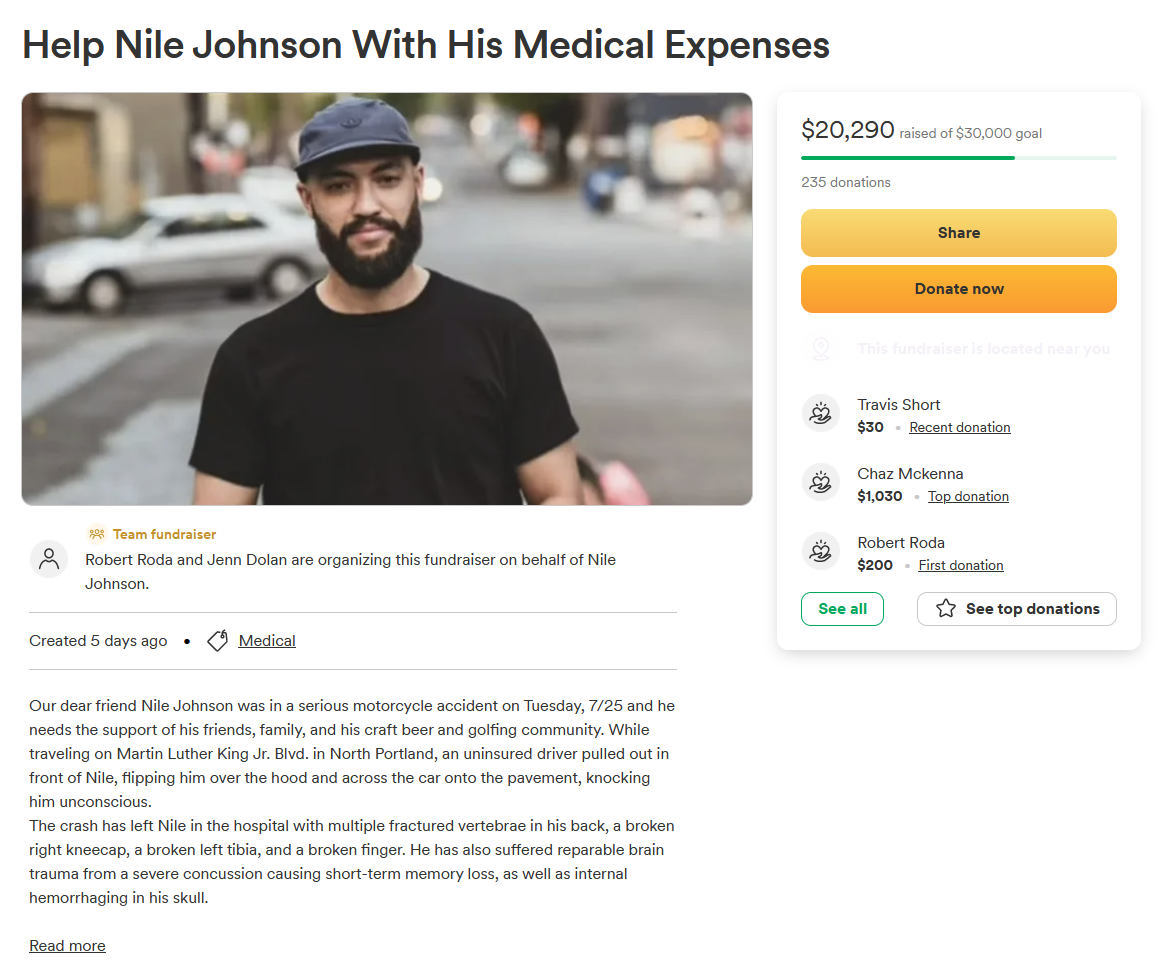Click the organizer profile avatar icon
This screenshot has height=965, width=1162.
[x=49, y=559]
